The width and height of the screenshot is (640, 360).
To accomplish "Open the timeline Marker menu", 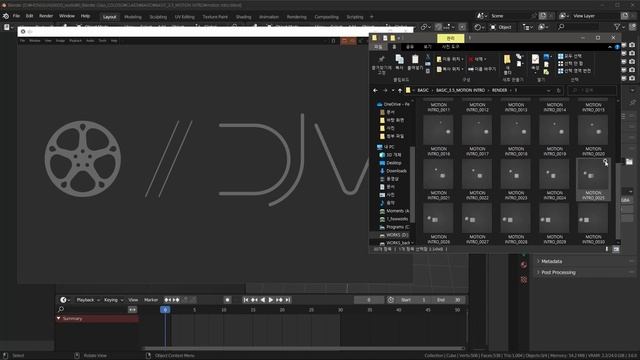I will pos(151,300).
